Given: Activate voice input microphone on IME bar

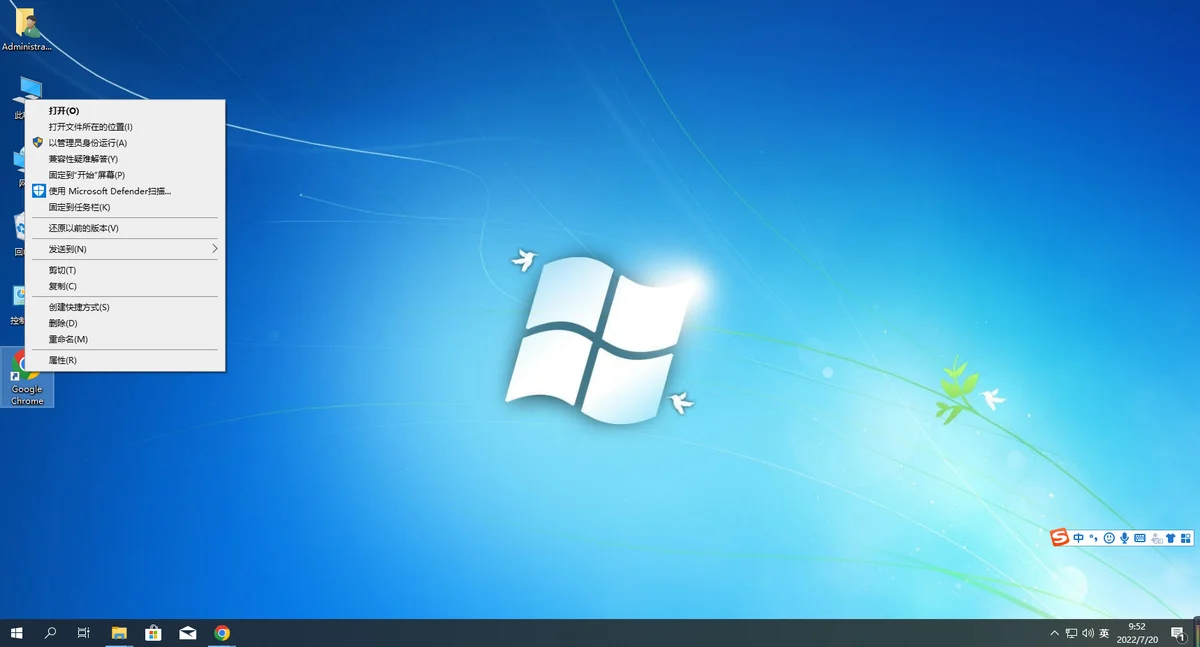Looking at the screenshot, I should pyautogui.click(x=1124, y=538).
